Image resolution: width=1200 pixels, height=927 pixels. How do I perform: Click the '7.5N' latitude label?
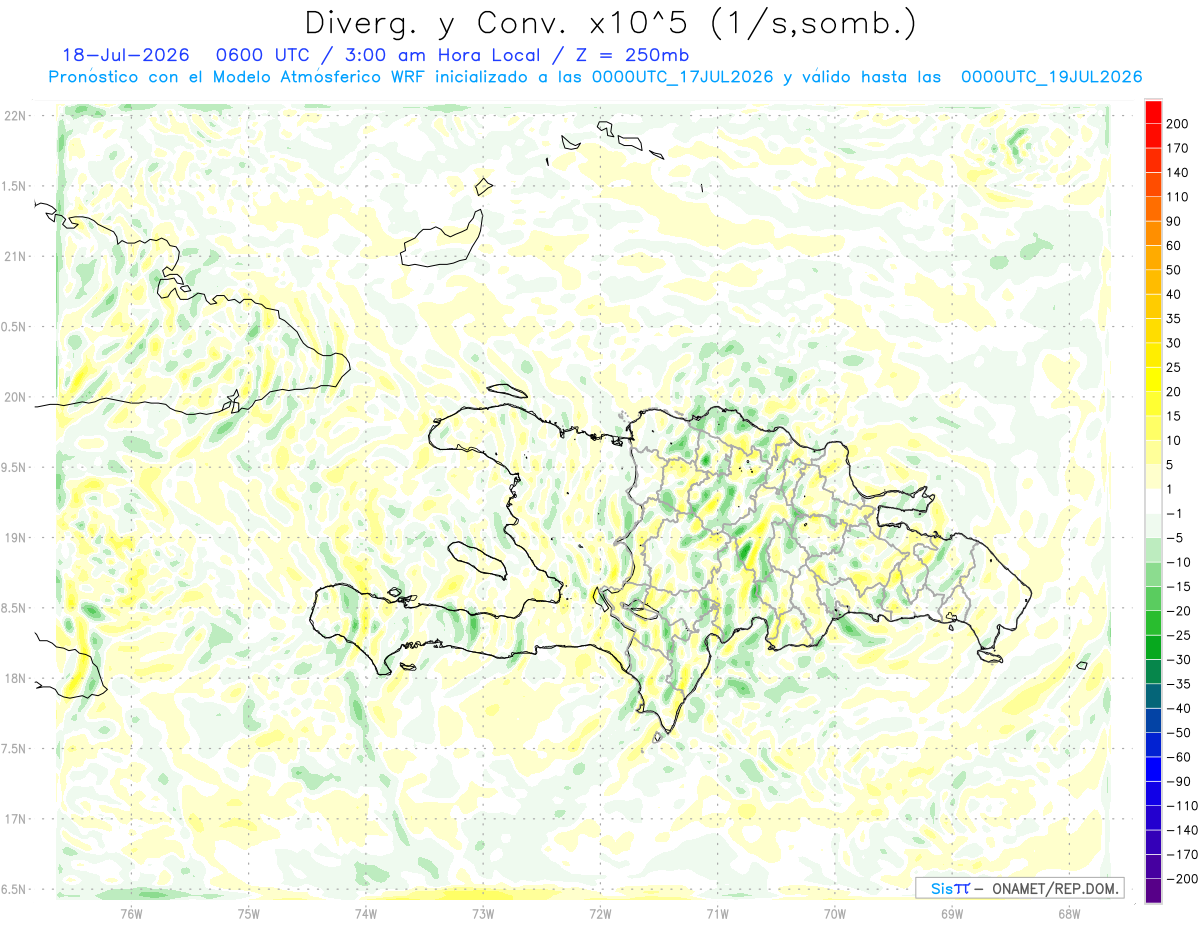[x=14, y=748]
